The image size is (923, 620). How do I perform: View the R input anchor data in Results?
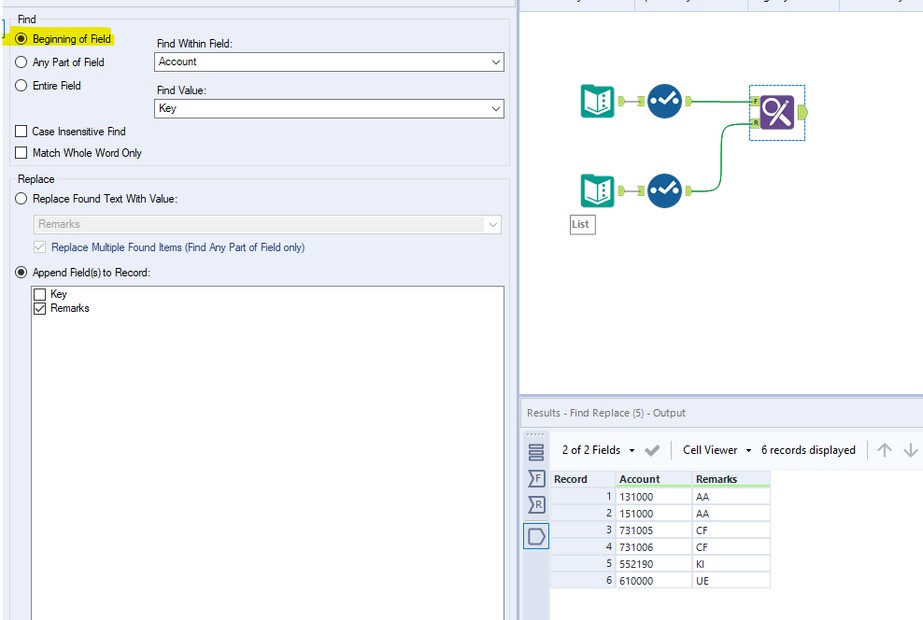click(x=536, y=505)
